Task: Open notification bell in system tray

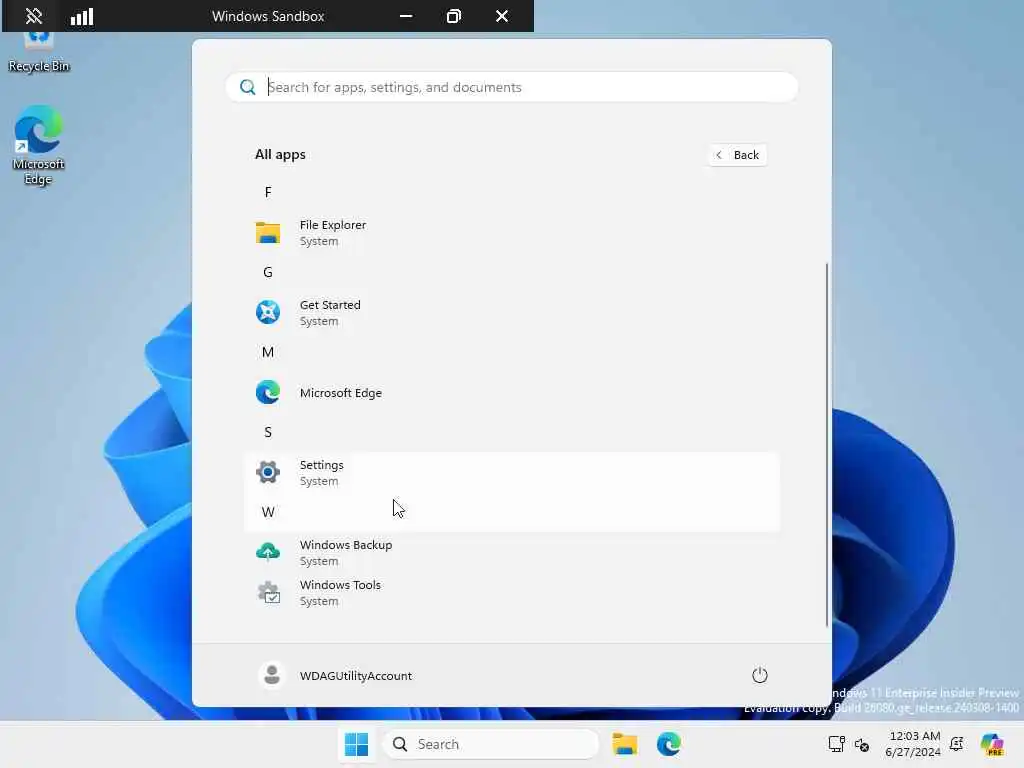Action: point(957,744)
